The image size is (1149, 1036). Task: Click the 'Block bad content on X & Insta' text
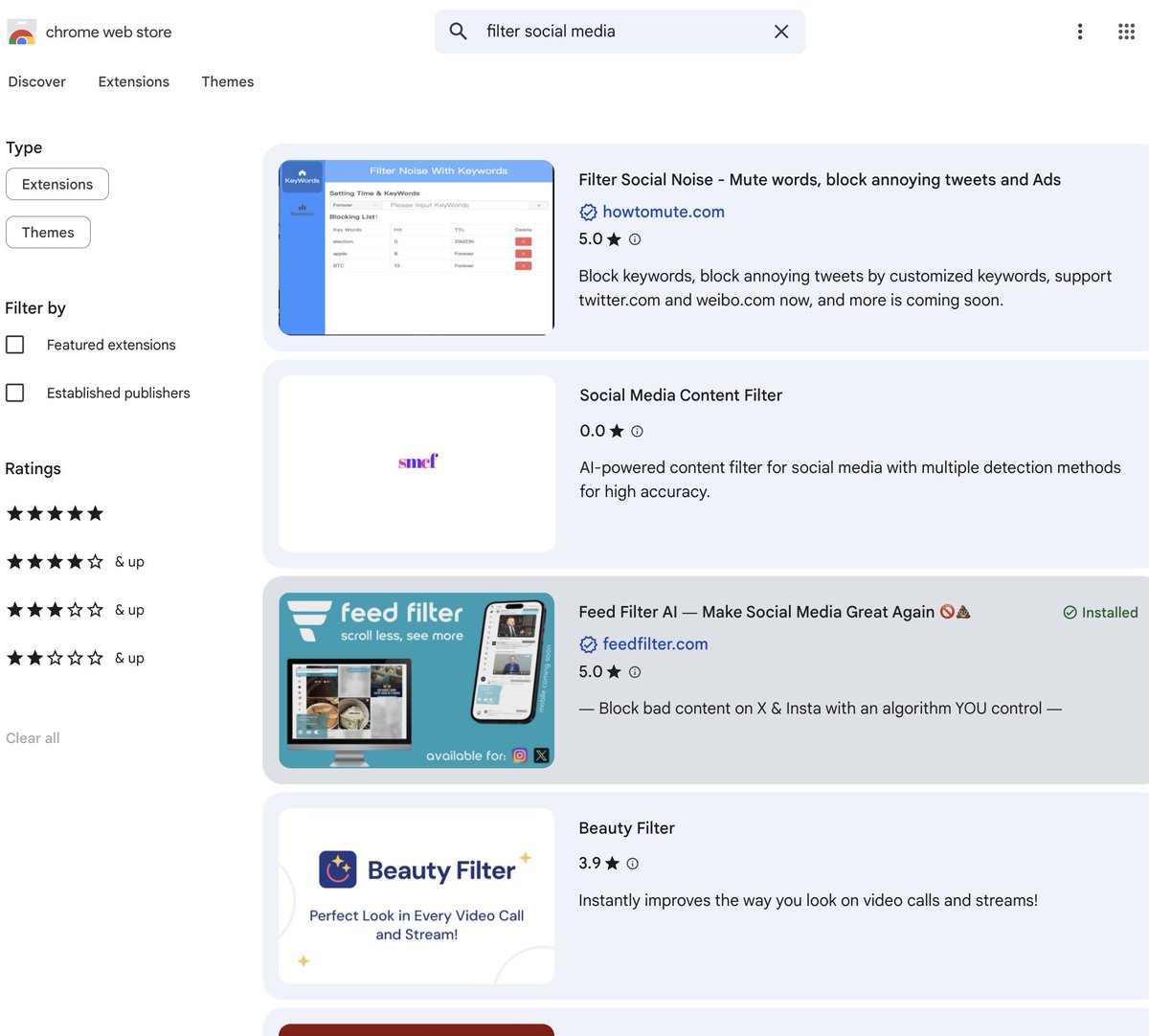[821, 709]
